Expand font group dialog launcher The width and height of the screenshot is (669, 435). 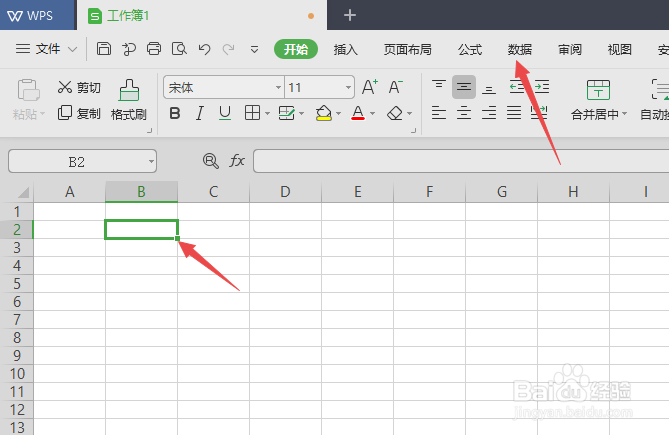pyautogui.click(x=413, y=130)
